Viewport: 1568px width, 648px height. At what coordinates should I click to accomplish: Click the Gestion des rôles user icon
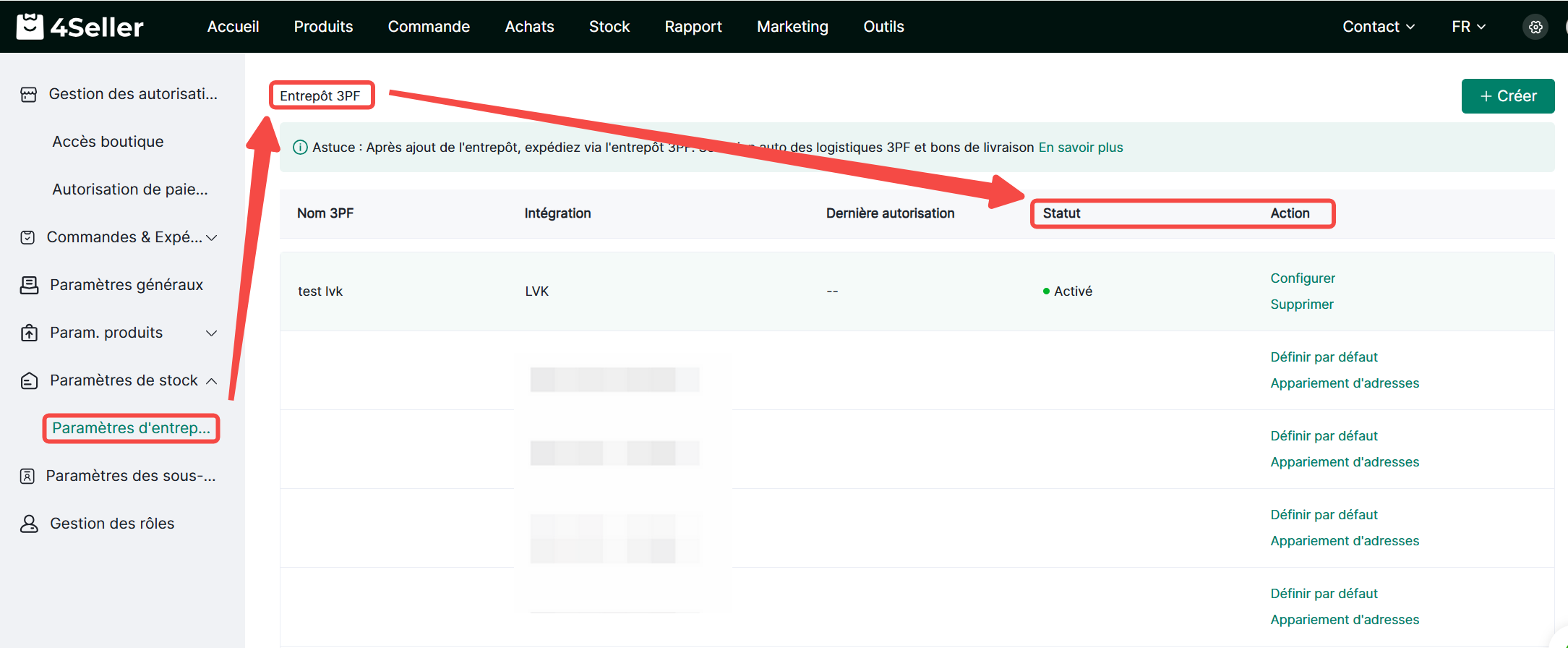29,524
